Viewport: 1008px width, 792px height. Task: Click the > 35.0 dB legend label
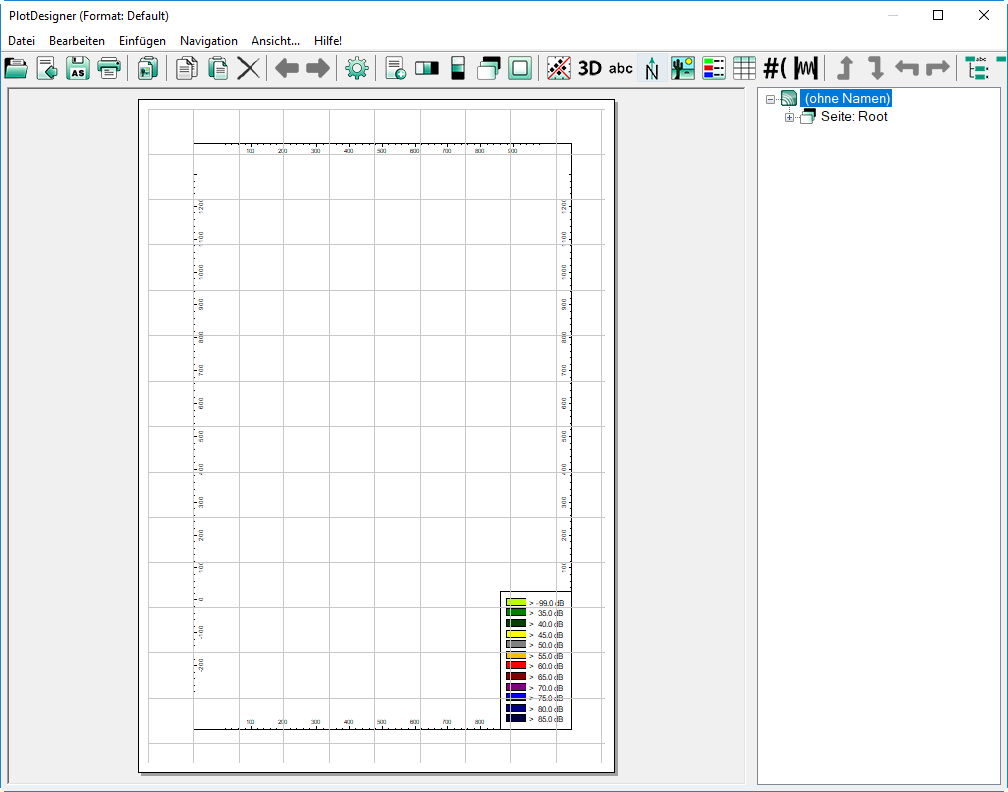546,613
